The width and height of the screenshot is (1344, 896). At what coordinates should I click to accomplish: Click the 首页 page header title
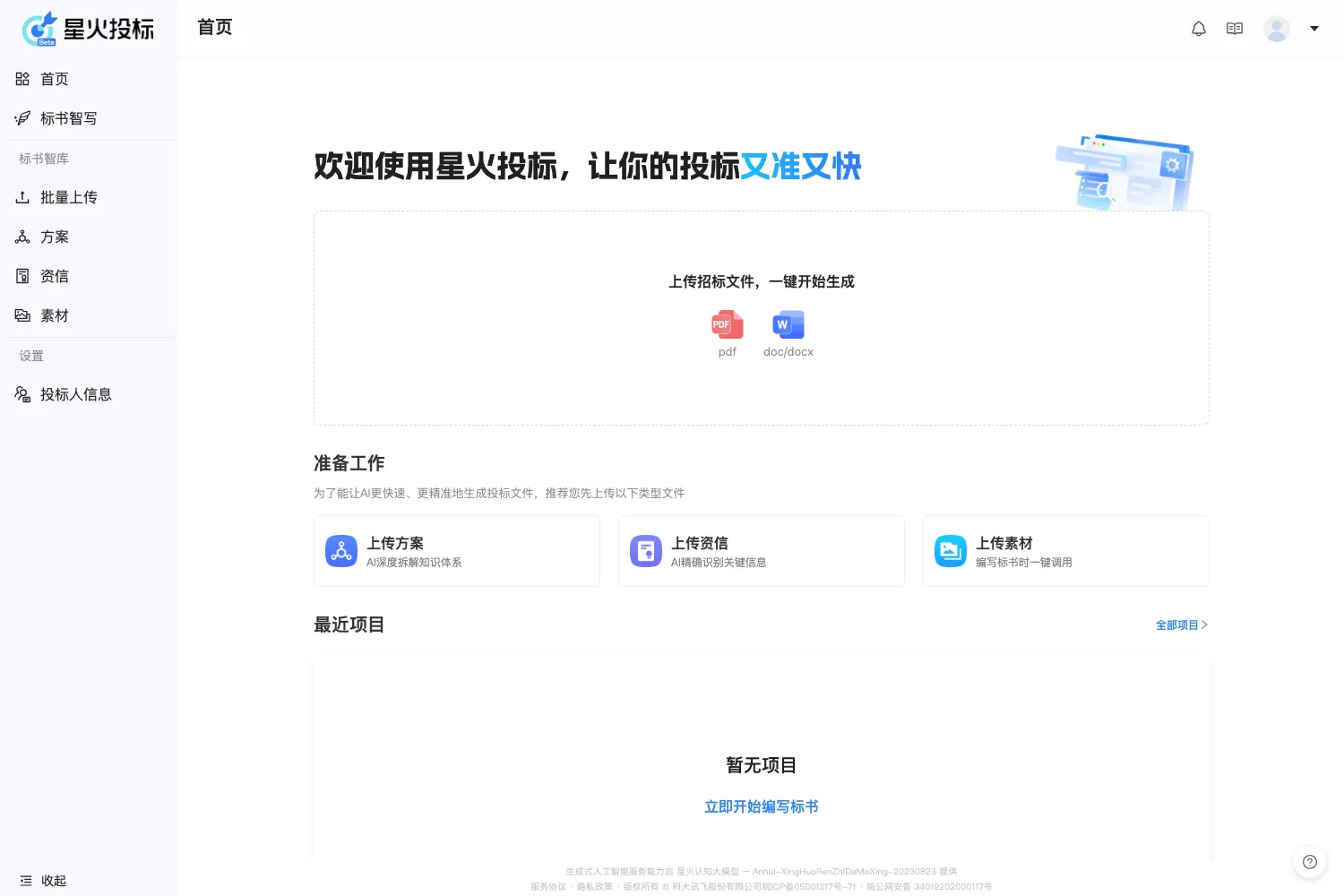point(215,27)
